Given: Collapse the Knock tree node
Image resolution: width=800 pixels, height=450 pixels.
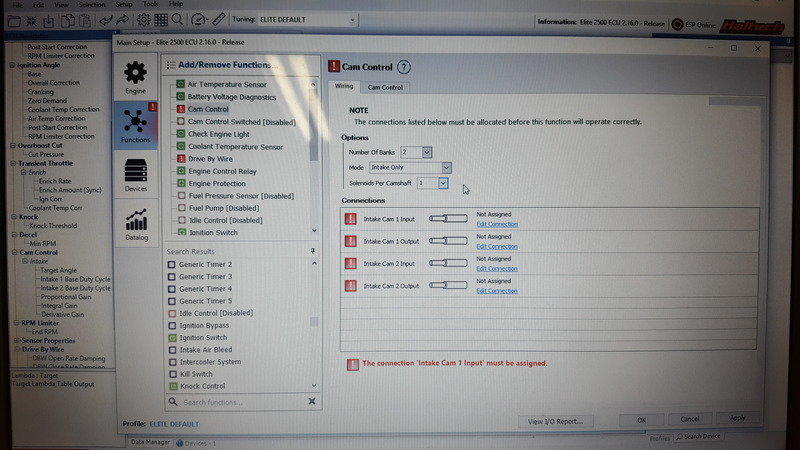Looking at the screenshot, I should 14,217.
